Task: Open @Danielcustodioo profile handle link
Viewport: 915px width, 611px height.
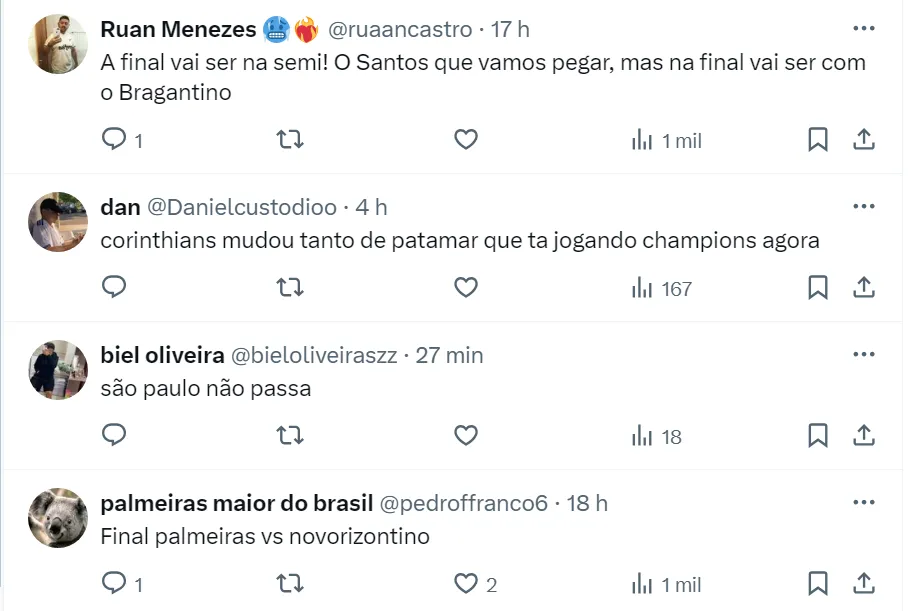Action: (x=242, y=207)
